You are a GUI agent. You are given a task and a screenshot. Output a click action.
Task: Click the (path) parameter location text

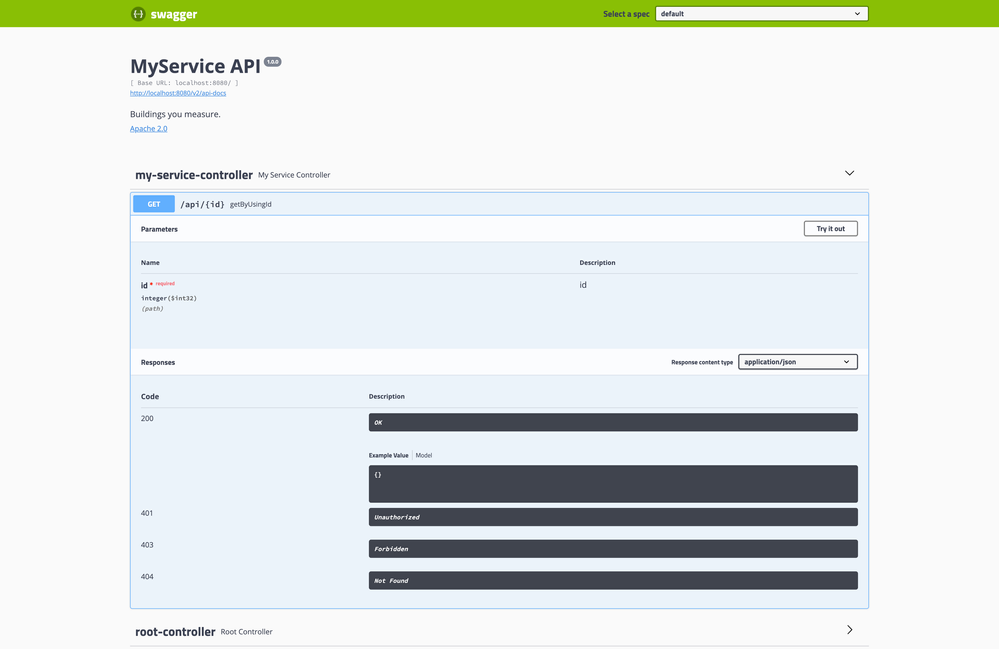pos(152,309)
